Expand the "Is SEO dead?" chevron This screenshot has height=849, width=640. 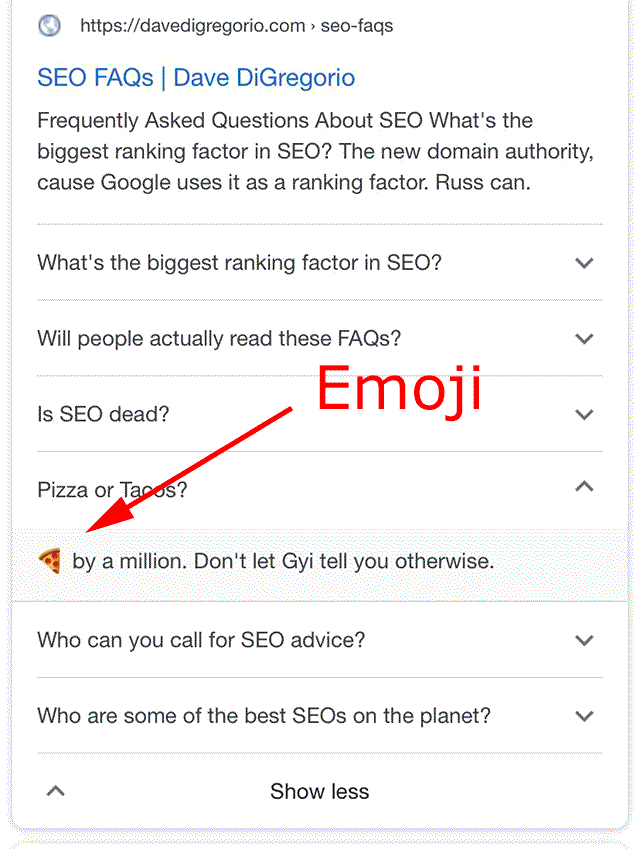pos(584,415)
